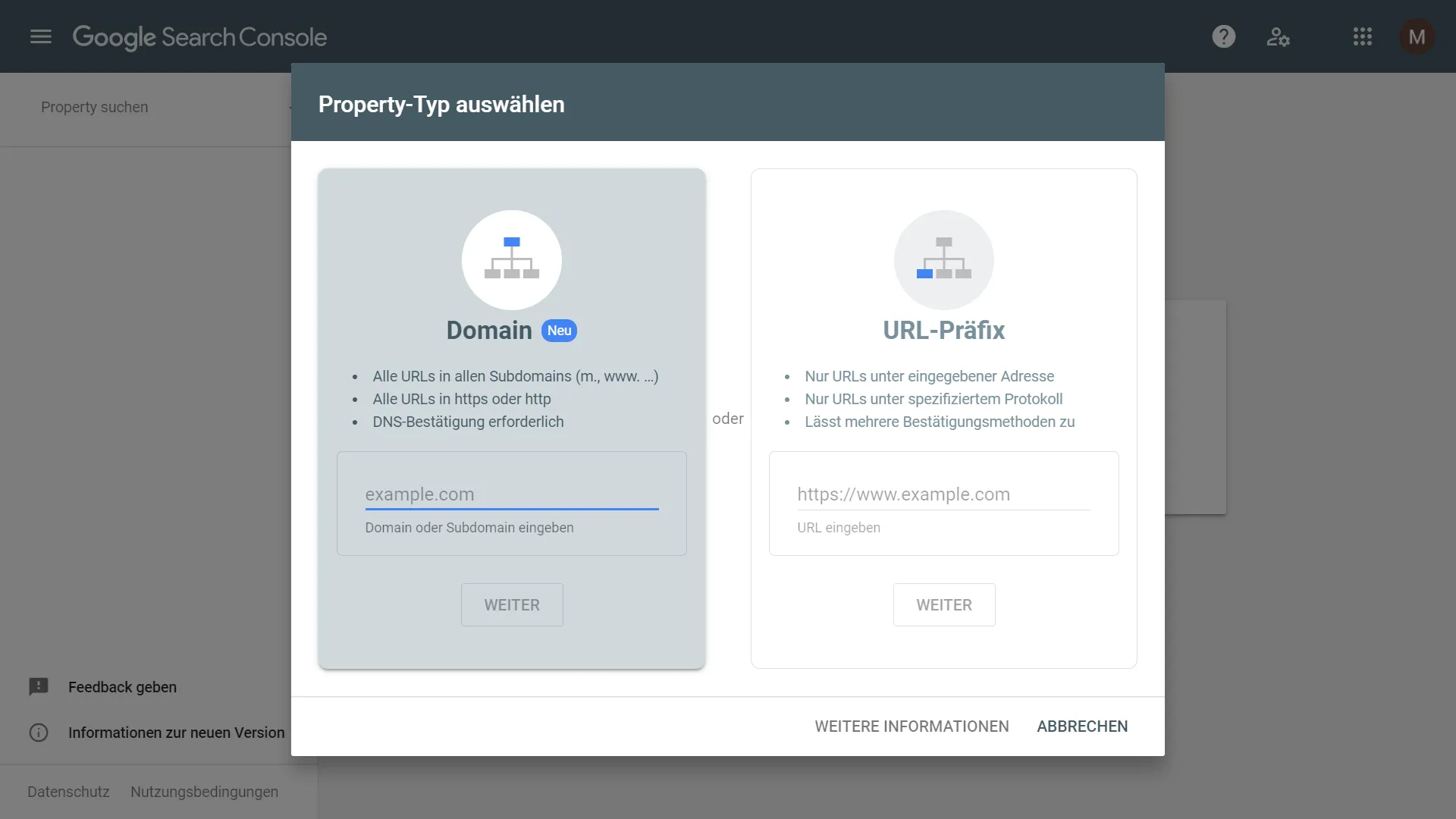Image resolution: width=1456 pixels, height=819 pixels.
Task: Open the Google apps grid
Action: [x=1363, y=36]
